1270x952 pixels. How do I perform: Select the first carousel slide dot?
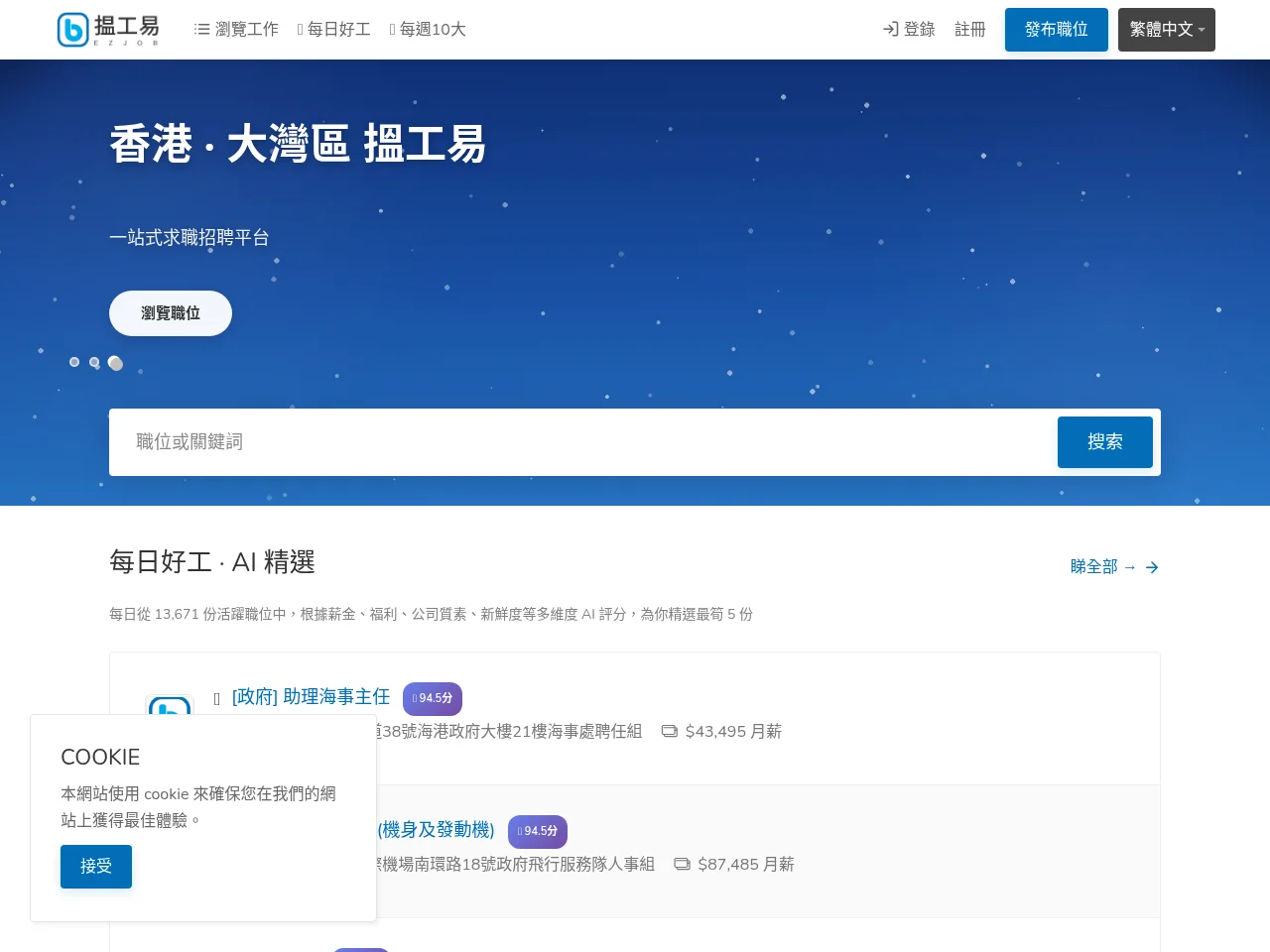74,362
